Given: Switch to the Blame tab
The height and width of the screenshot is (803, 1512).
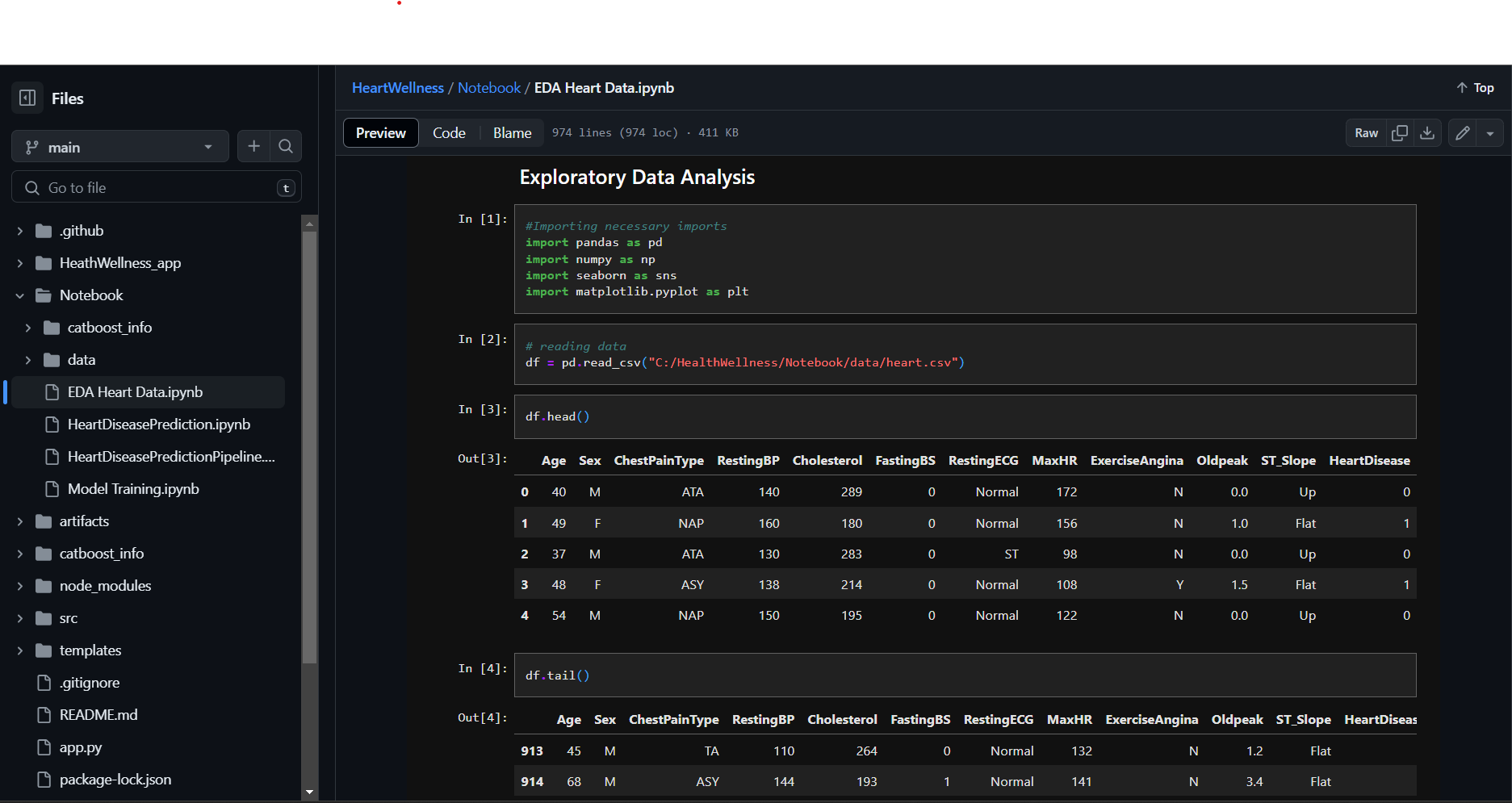Looking at the screenshot, I should (512, 133).
